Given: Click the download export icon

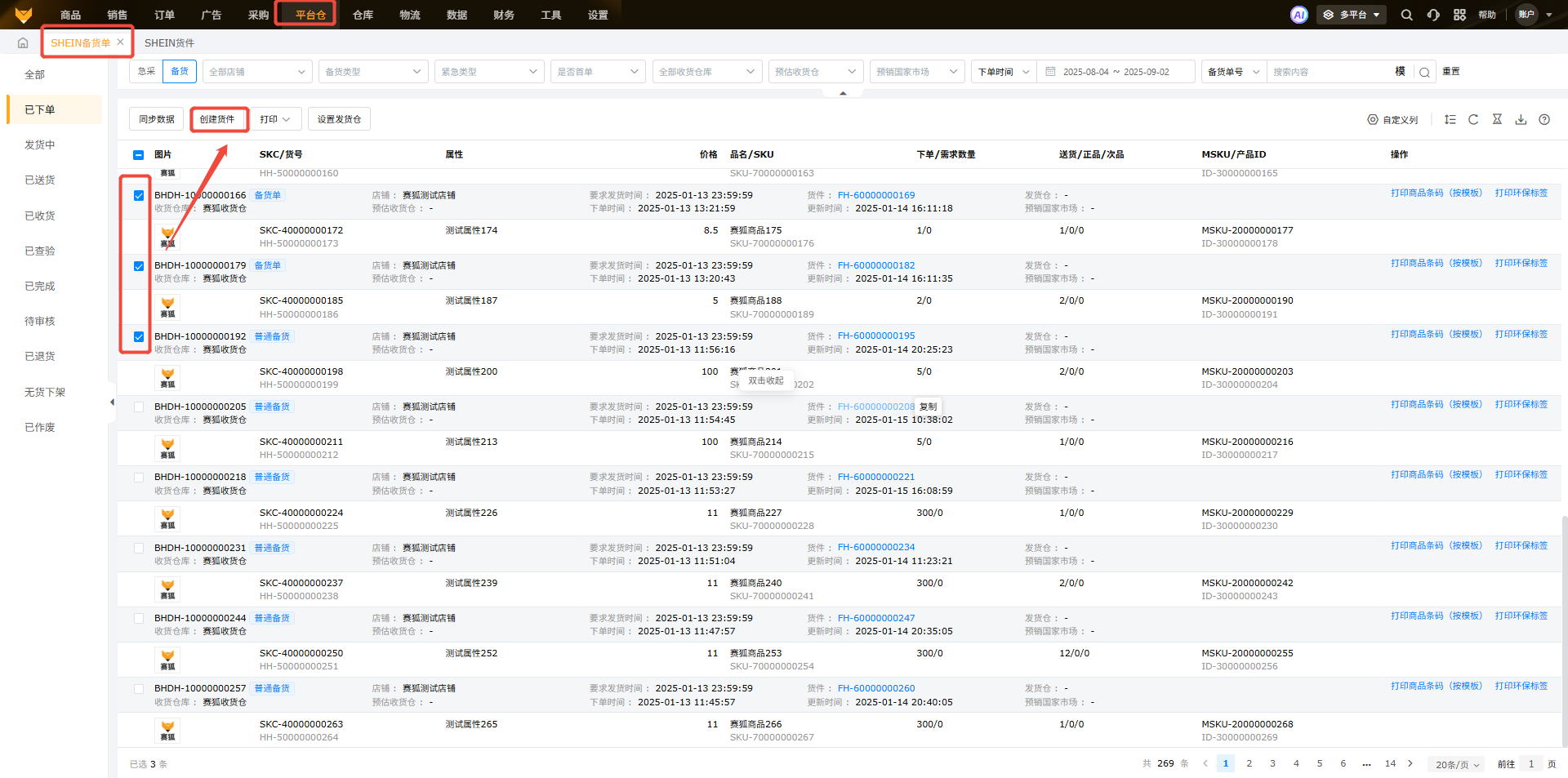Looking at the screenshot, I should 1521,119.
